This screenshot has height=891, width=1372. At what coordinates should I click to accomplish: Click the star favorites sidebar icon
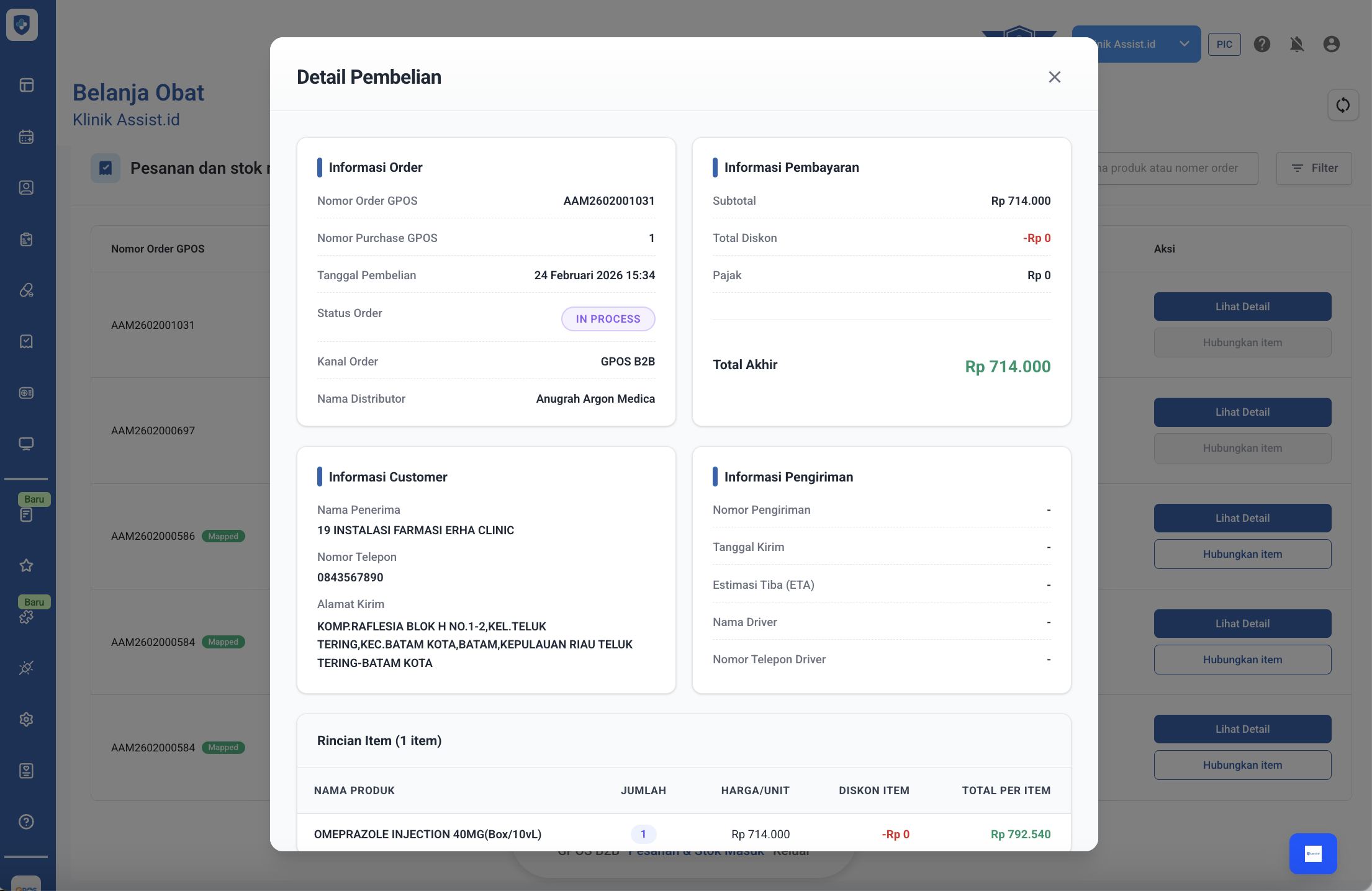coord(26,565)
